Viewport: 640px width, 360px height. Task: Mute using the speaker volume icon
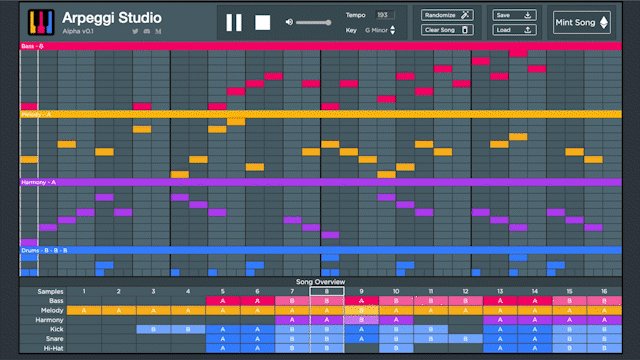click(x=289, y=22)
